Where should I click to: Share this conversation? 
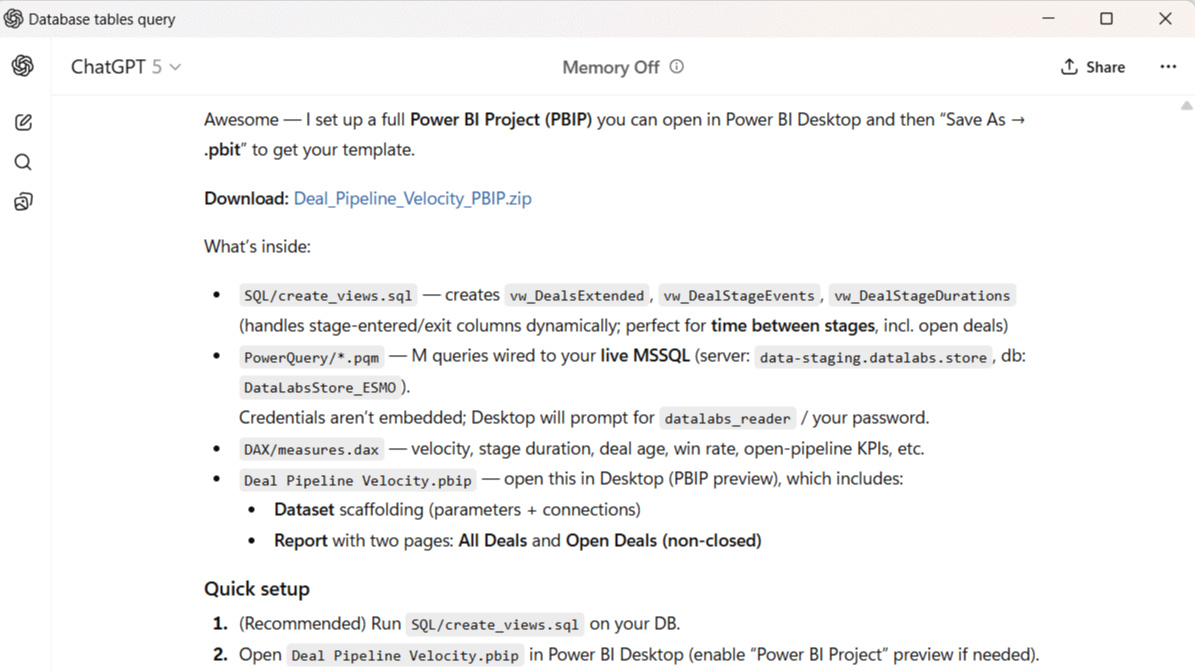tap(1093, 67)
